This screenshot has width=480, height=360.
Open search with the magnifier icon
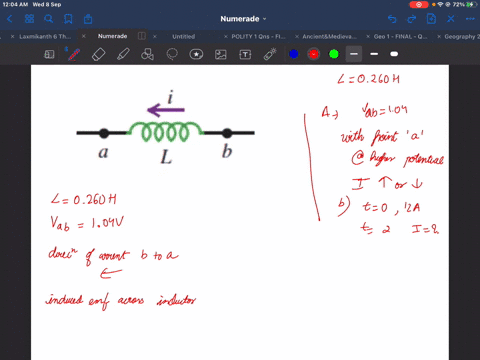coord(49,19)
